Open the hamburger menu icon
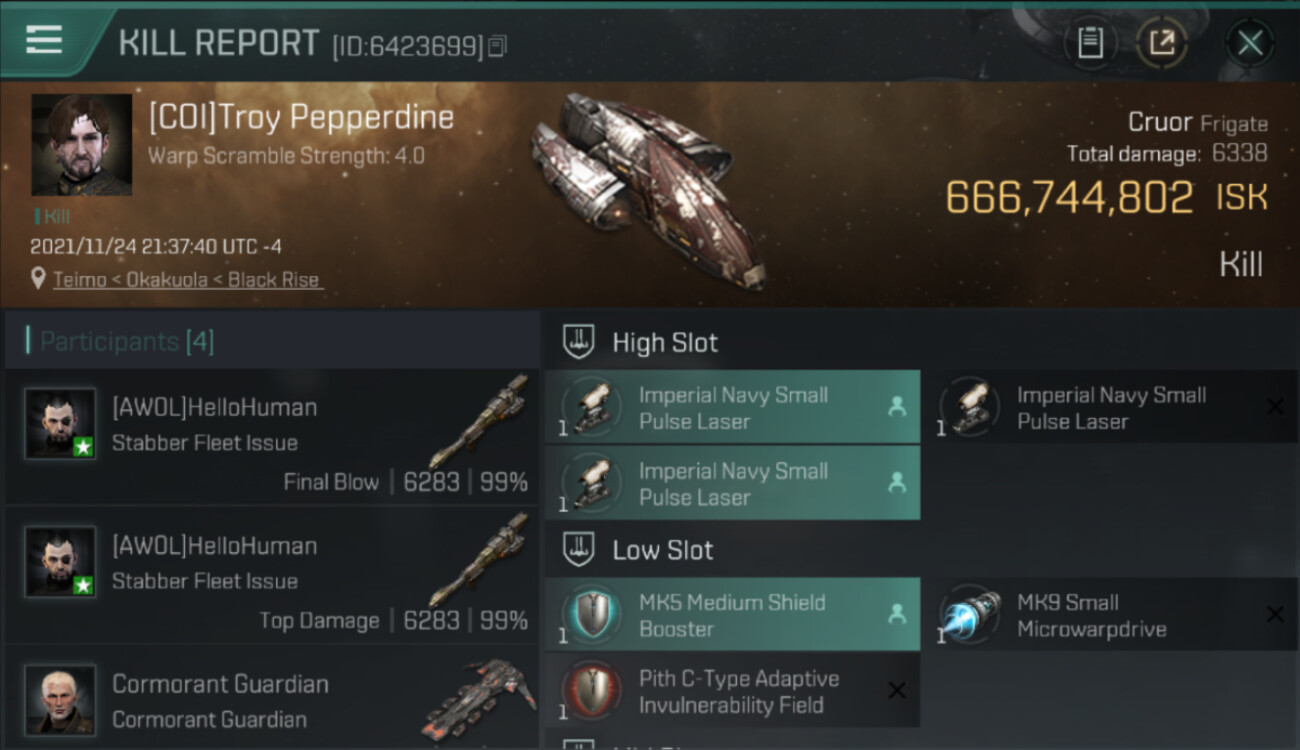 point(44,40)
